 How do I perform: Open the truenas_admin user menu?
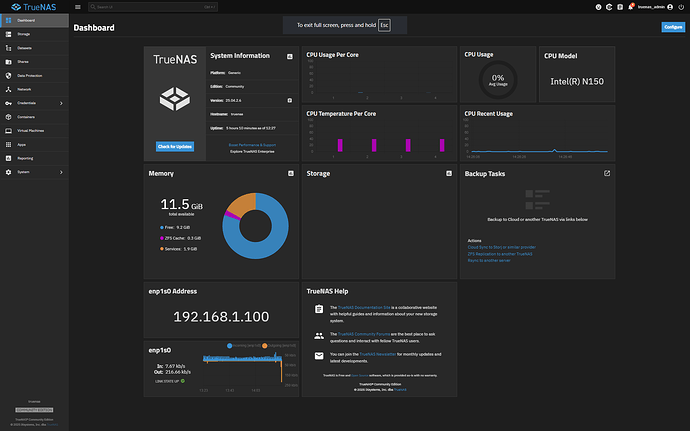tap(655, 7)
